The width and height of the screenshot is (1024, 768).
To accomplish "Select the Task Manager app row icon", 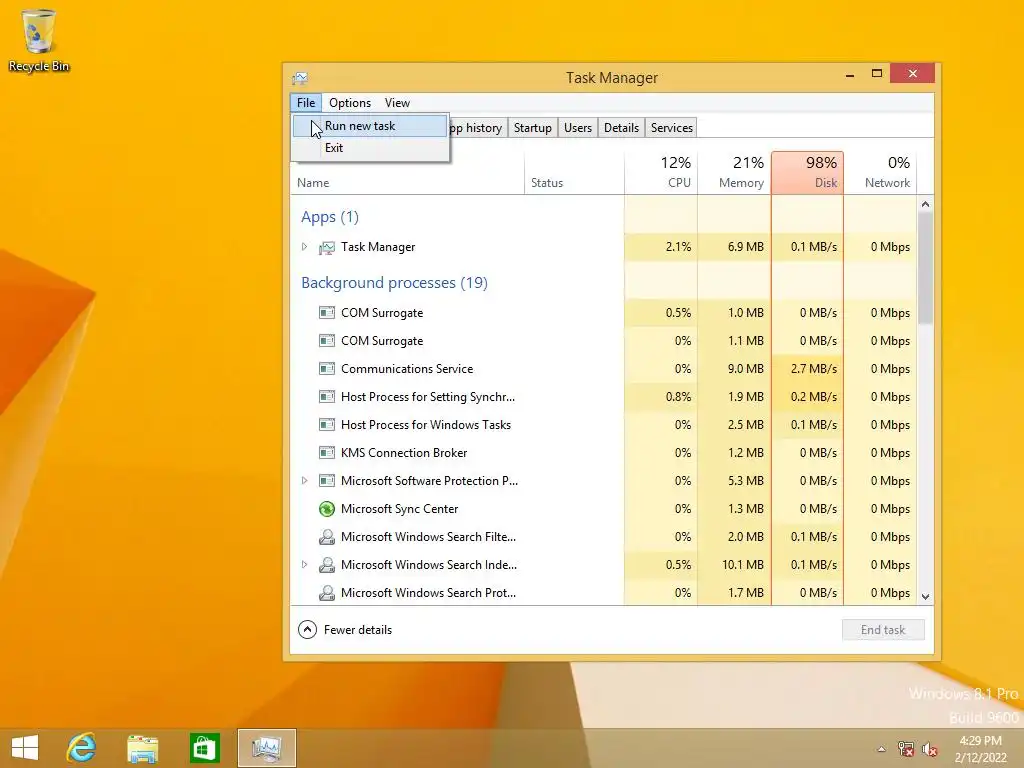I will pos(327,248).
